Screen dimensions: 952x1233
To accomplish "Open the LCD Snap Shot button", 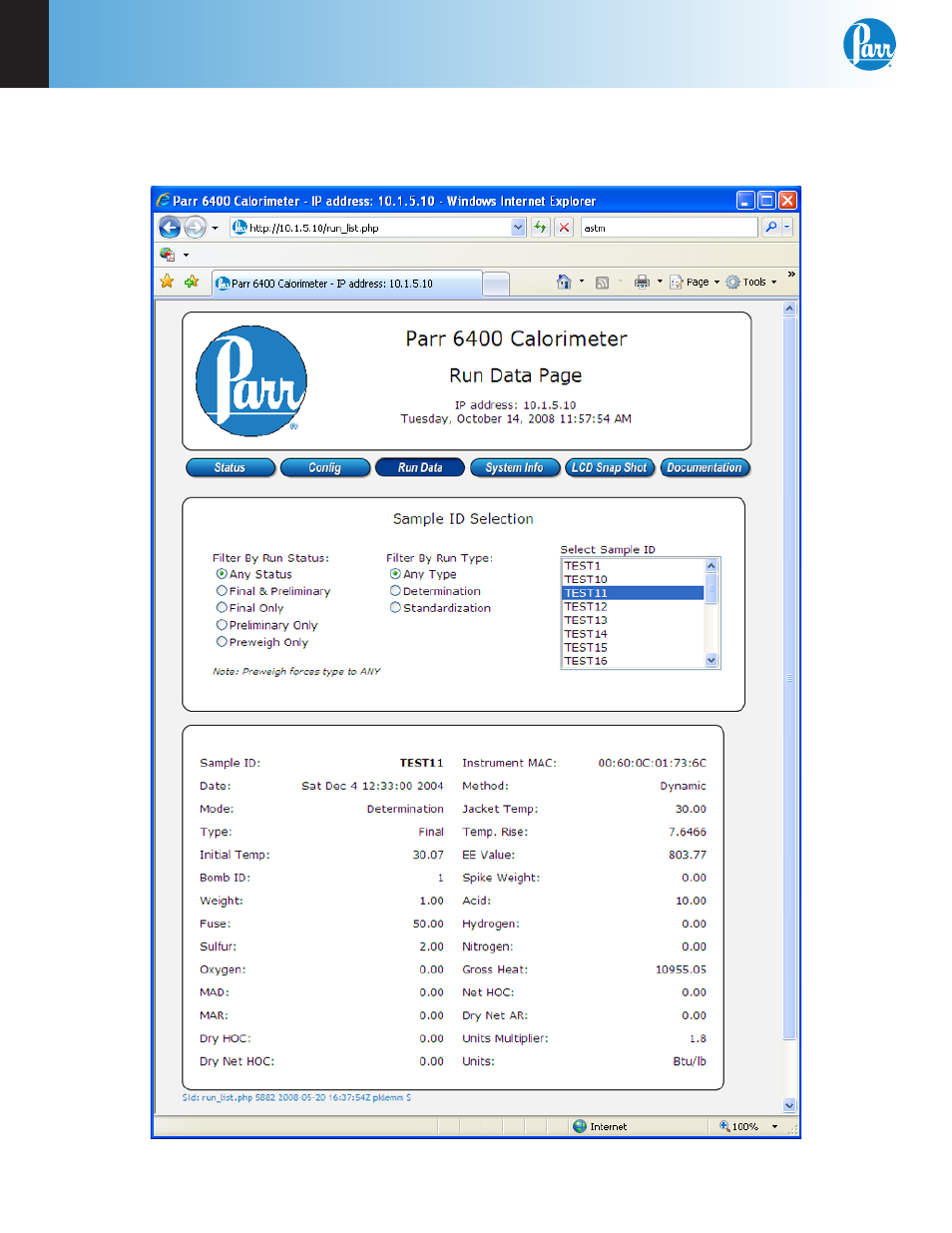I will click(x=610, y=467).
